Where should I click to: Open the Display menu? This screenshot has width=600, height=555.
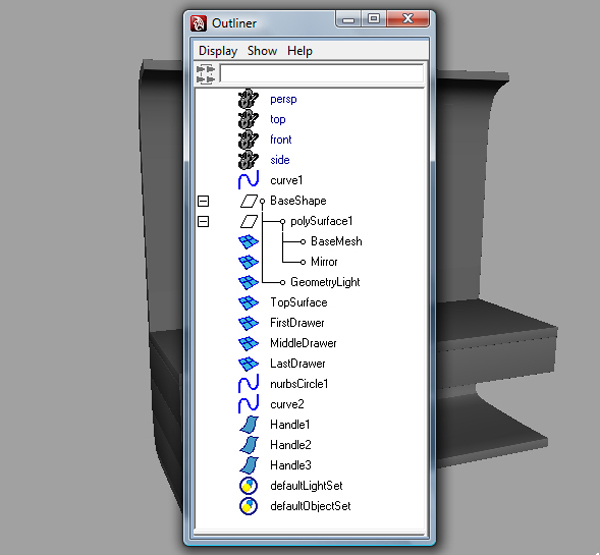(218, 51)
